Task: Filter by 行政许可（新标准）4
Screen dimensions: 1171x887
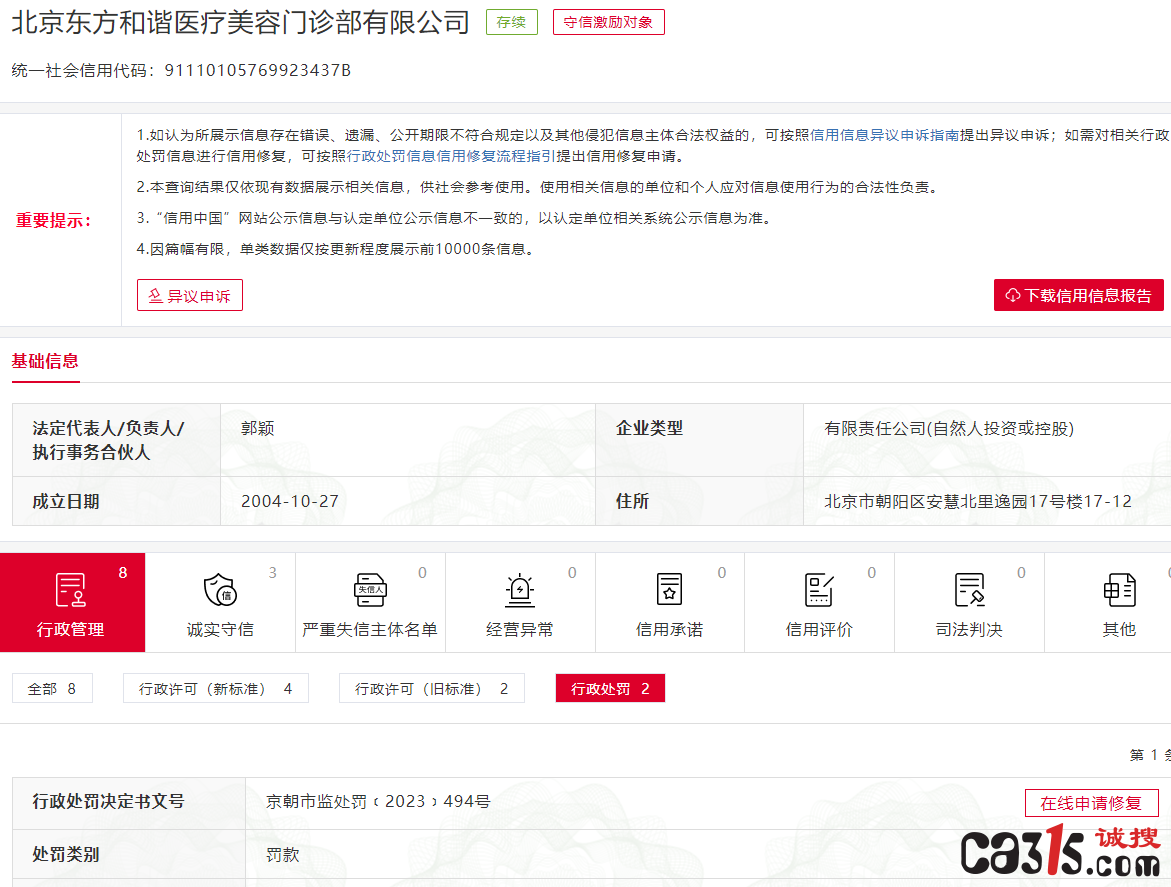Action: point(216,688)
